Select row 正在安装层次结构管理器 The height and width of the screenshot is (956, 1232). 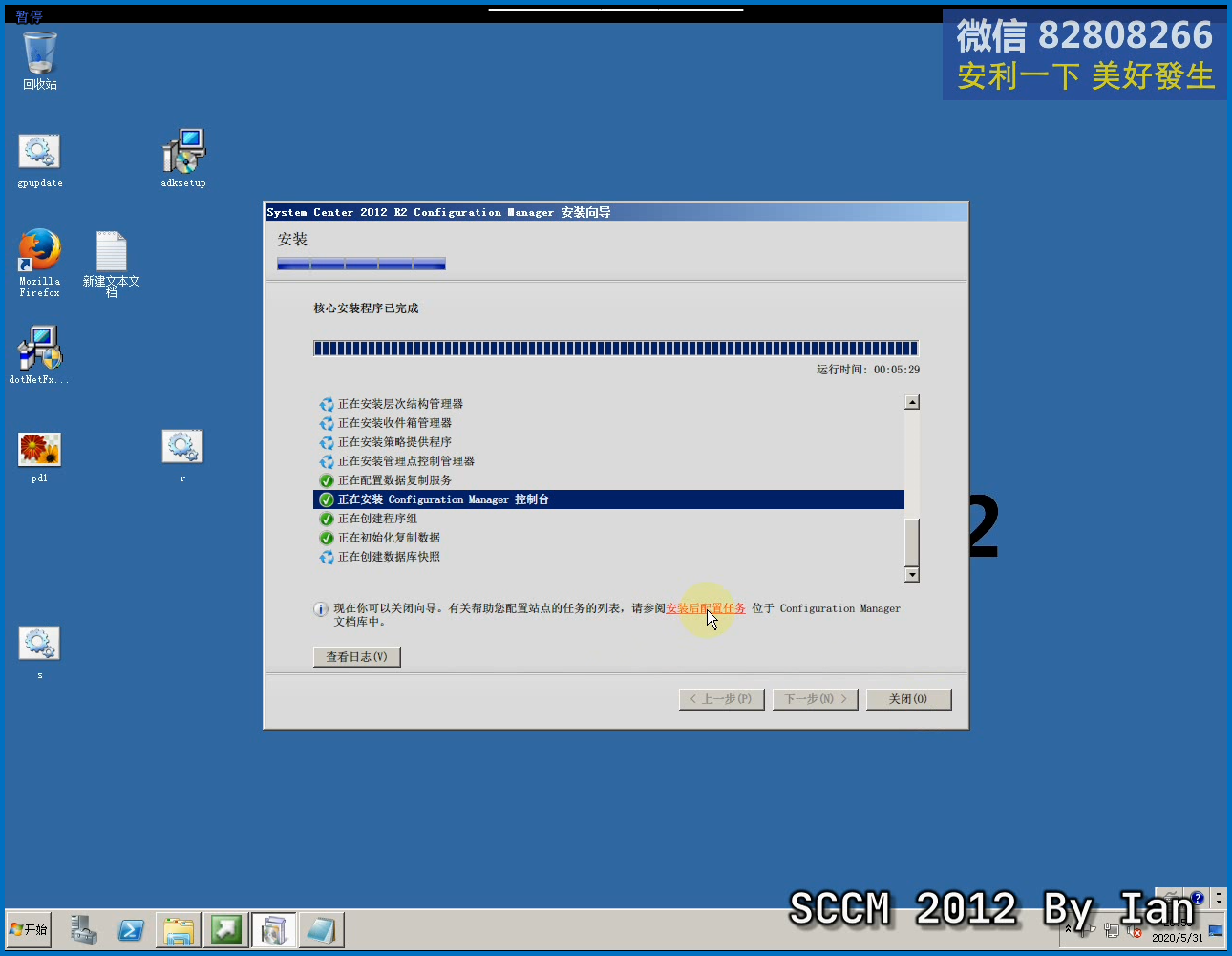coord(608,404)
